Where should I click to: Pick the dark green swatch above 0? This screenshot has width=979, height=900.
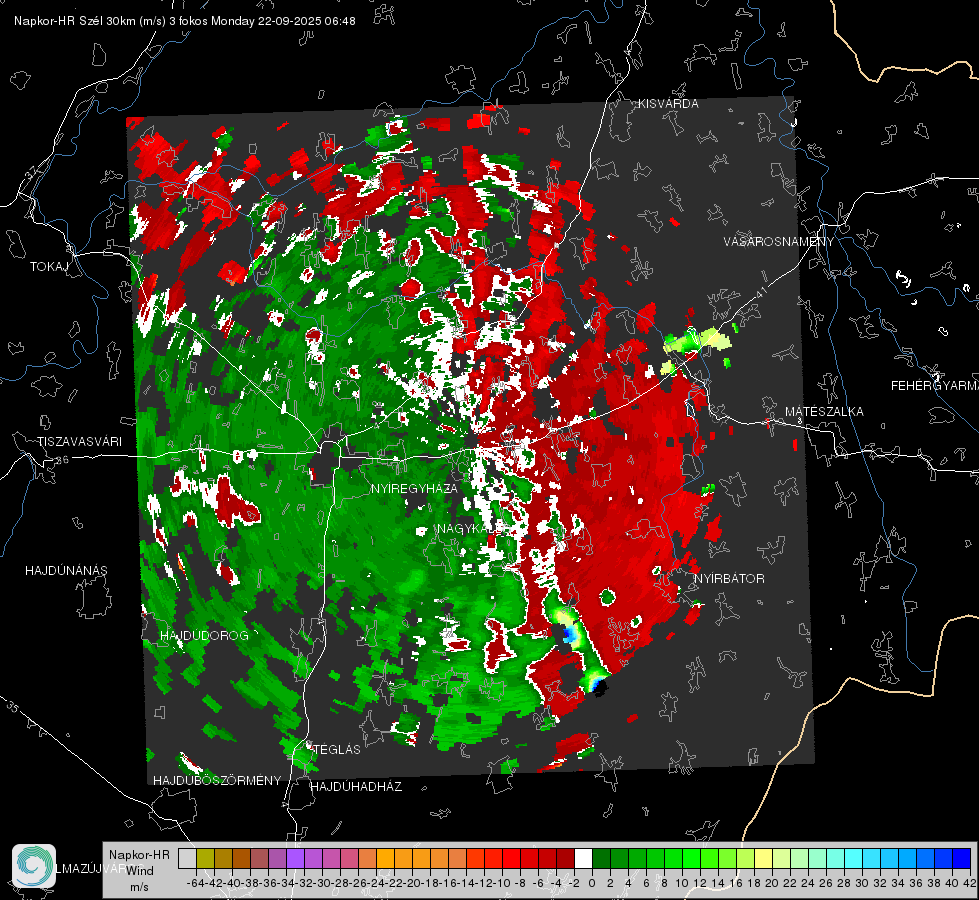pos(601,859)
